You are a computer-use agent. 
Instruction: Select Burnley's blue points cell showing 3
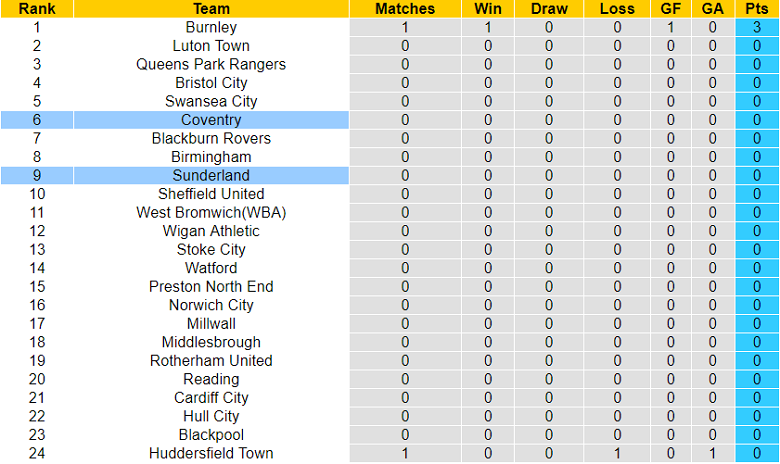click(x=757, y=27)
